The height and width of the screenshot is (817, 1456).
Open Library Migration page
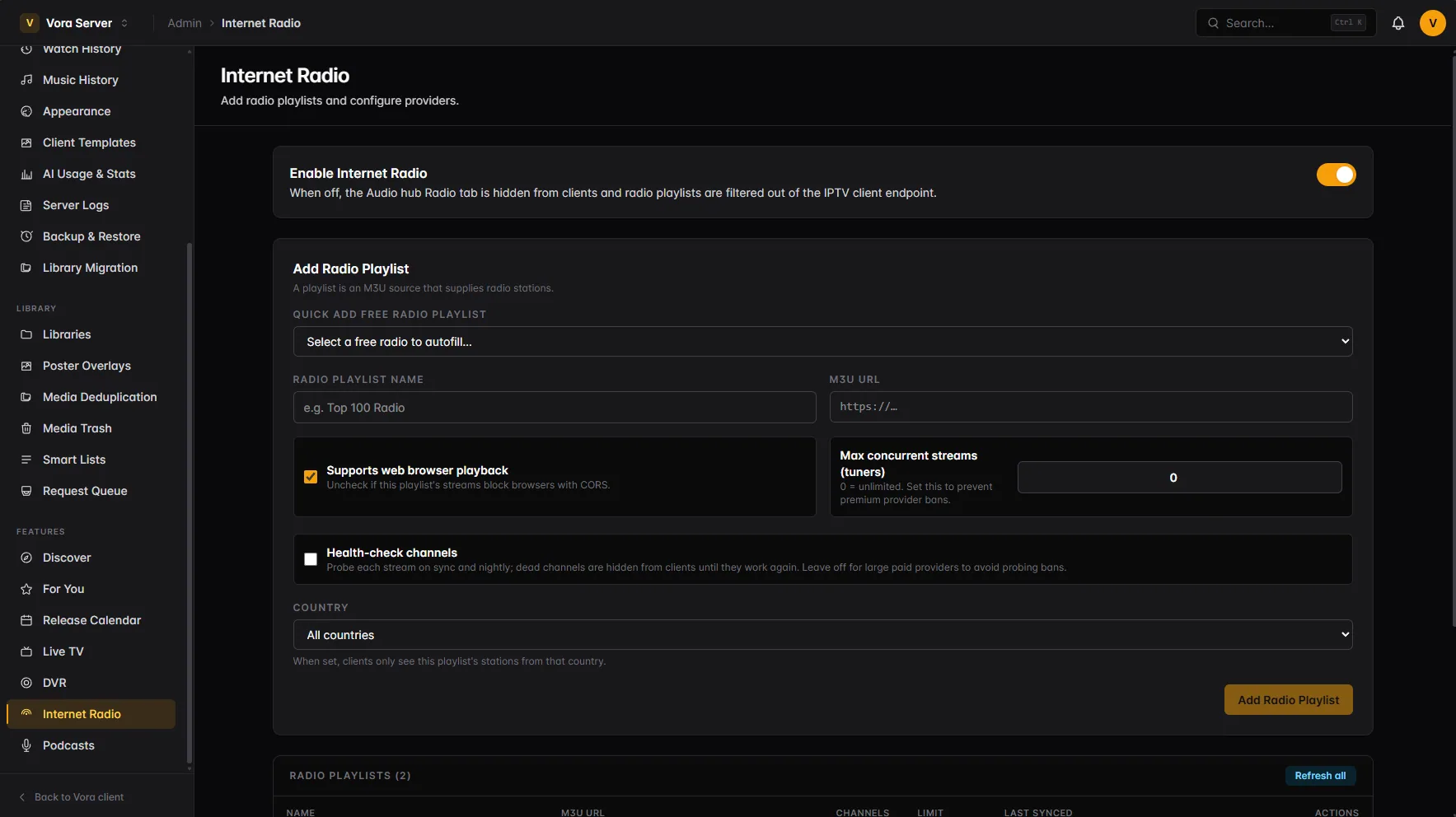tap(91, 268)
